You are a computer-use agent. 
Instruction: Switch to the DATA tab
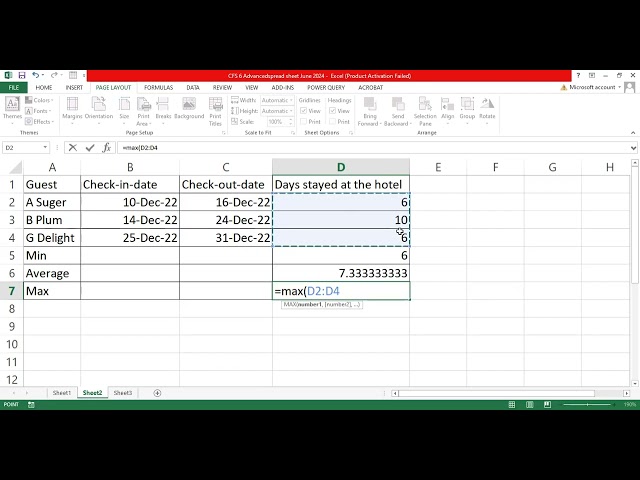(x=193, y=88)
